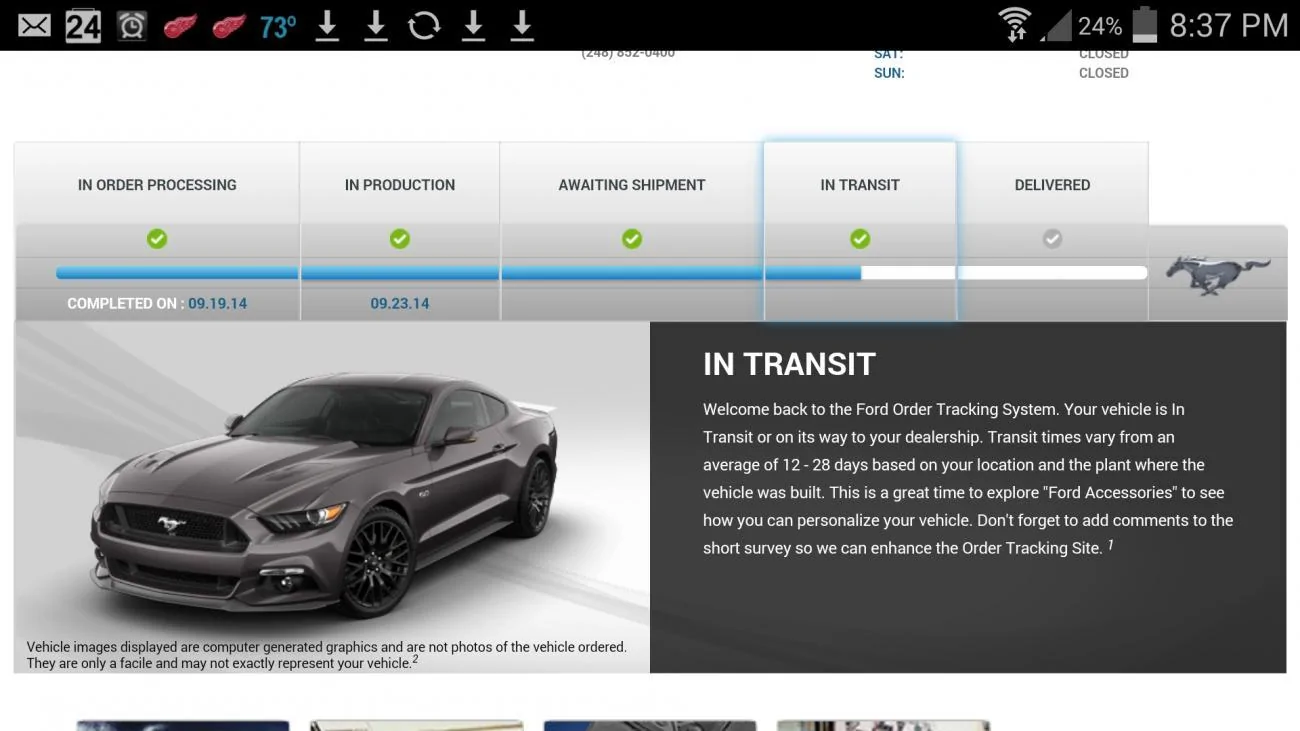Click the CLOSED text next to SUN
The image size is (1300, 731).
pyautogui.click(x=1104, y=73)
